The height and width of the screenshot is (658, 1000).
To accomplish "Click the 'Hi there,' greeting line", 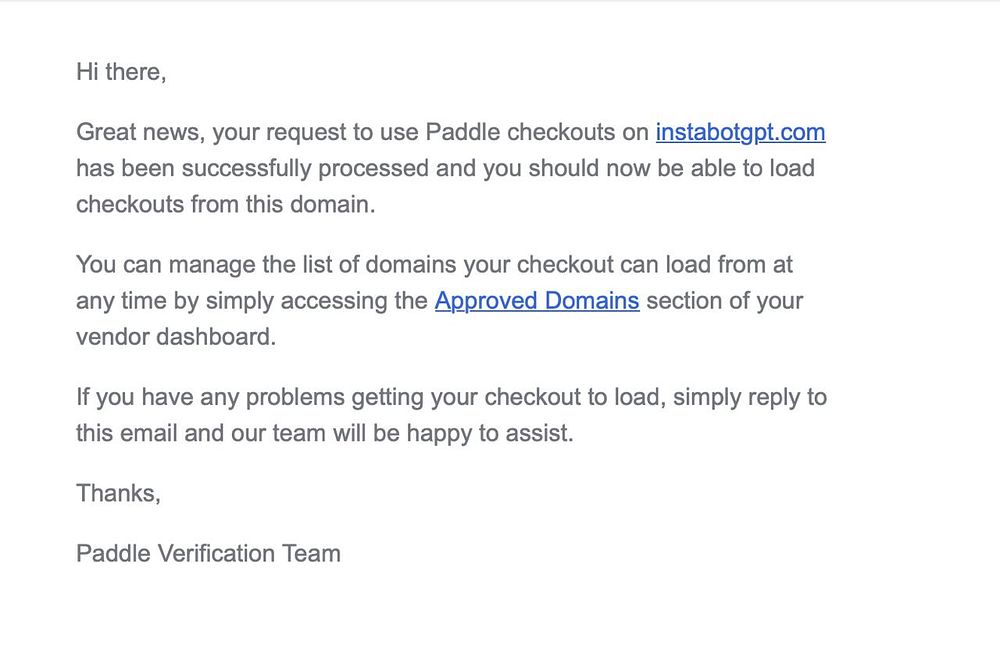I will coord(121,72).
